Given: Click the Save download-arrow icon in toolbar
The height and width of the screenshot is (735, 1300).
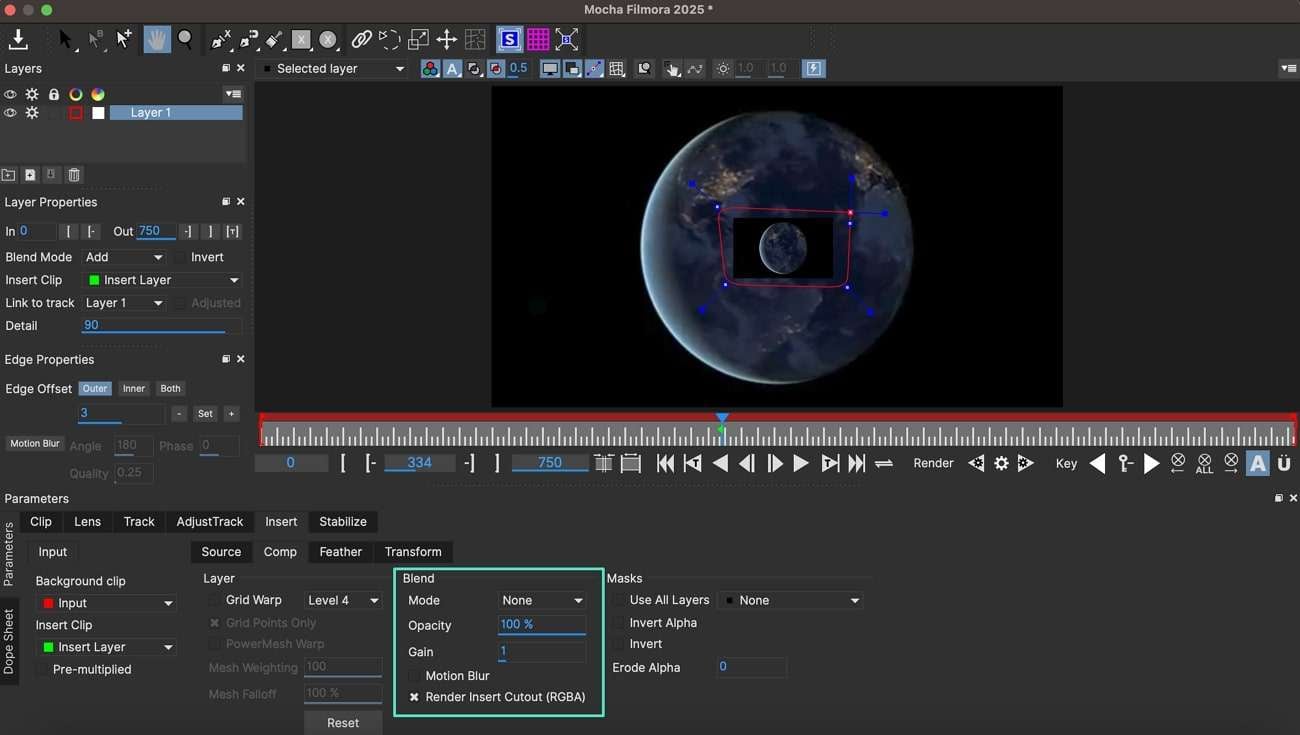Looking at the screenshot, I should 18,40.
